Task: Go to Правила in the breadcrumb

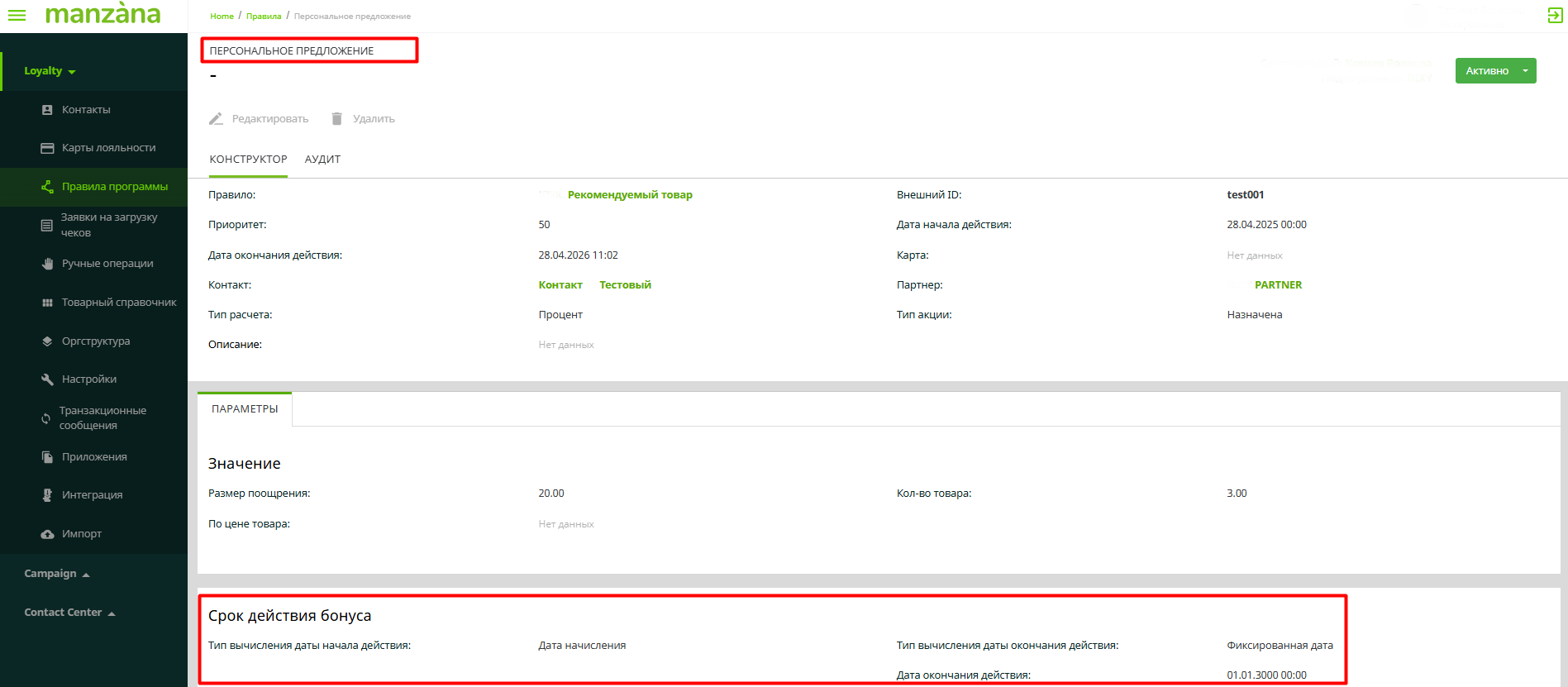Action: 264,17
